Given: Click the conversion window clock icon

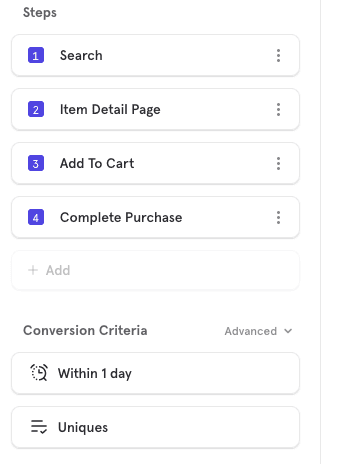Looking at the screenshot, I should [39, 373].
